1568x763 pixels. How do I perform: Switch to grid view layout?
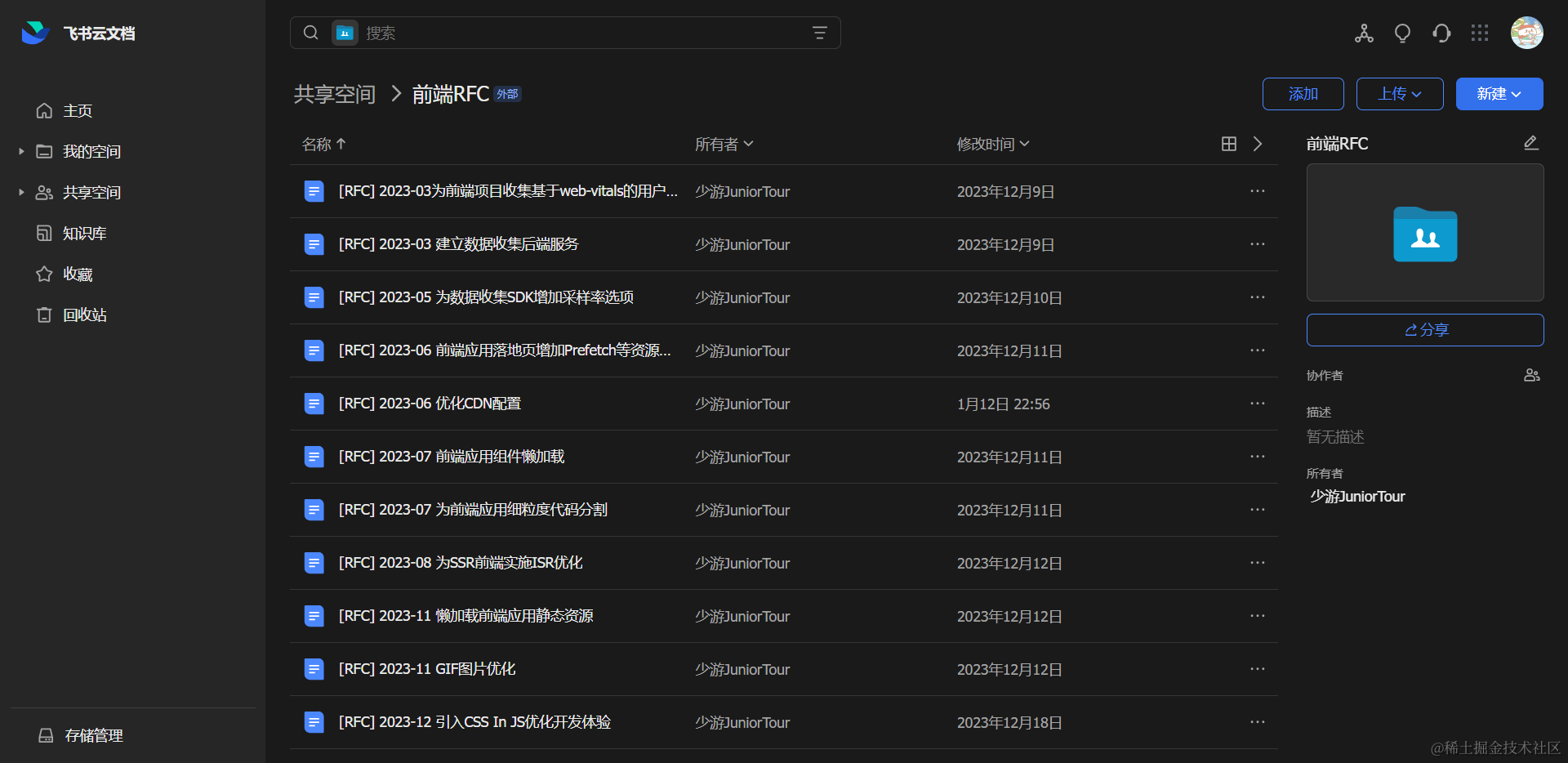1228,144
